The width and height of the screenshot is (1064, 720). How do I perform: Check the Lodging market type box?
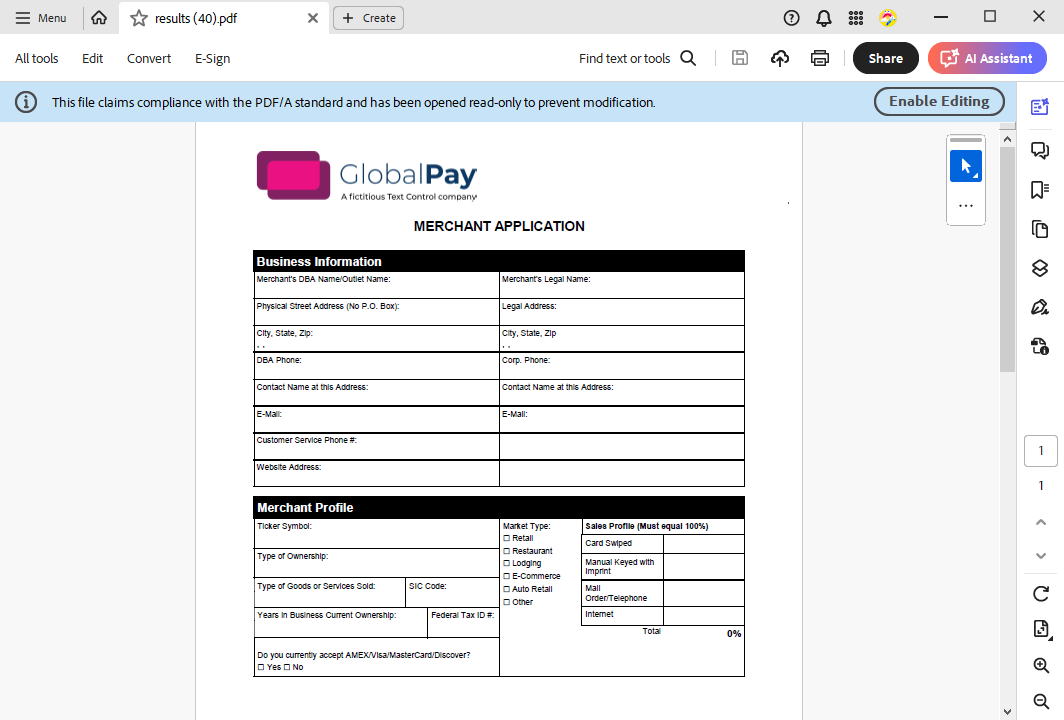click(x=506, y=563)
